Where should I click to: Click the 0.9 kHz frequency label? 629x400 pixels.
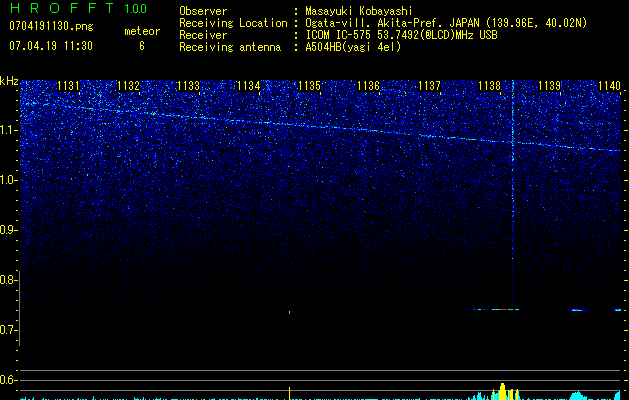9,230
